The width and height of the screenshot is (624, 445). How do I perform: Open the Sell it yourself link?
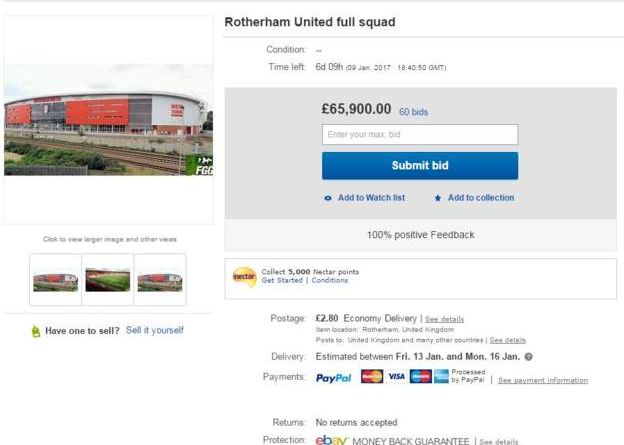[x=155, y=330]
